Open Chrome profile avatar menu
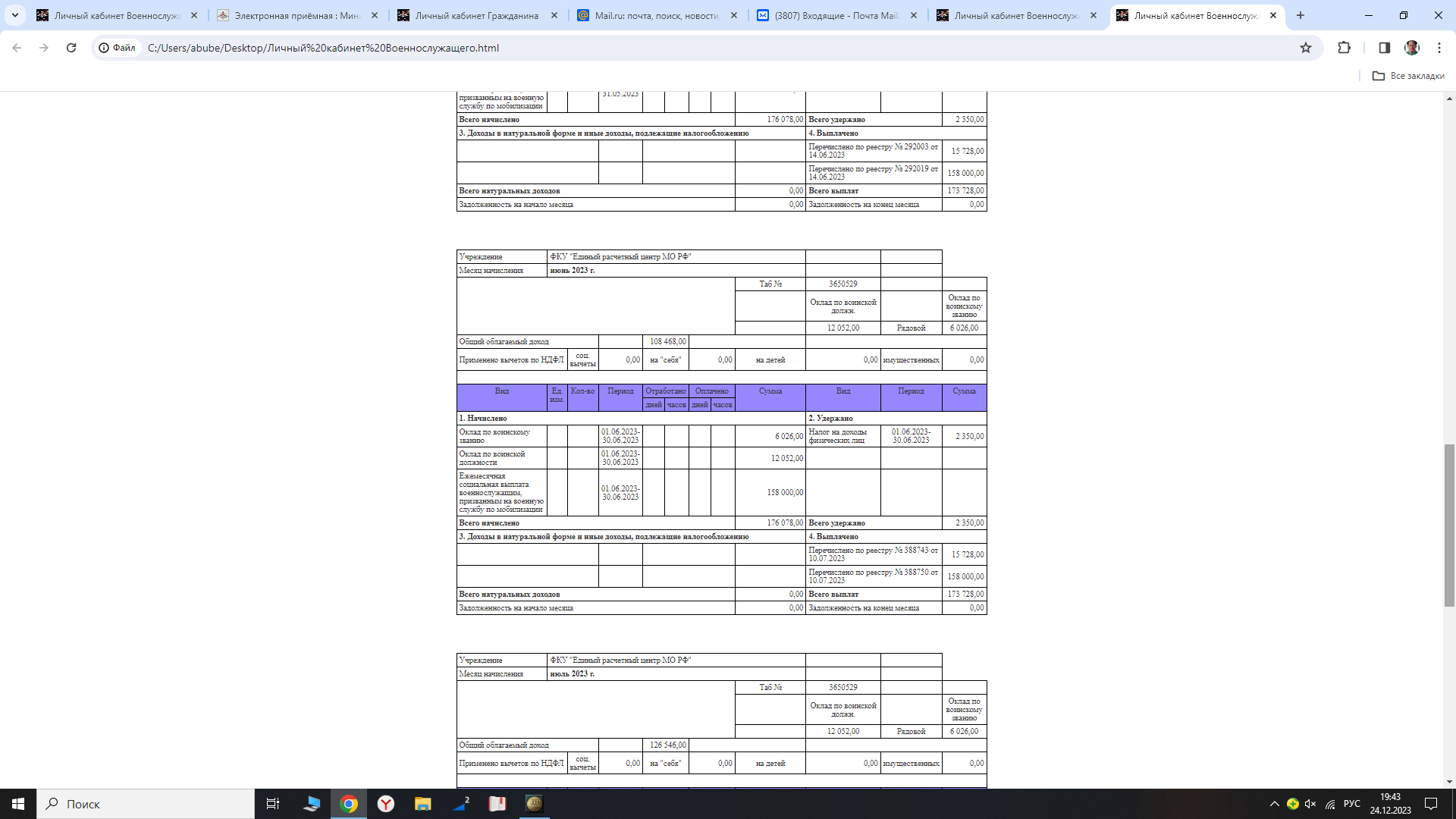 [x=1412, y=48]
